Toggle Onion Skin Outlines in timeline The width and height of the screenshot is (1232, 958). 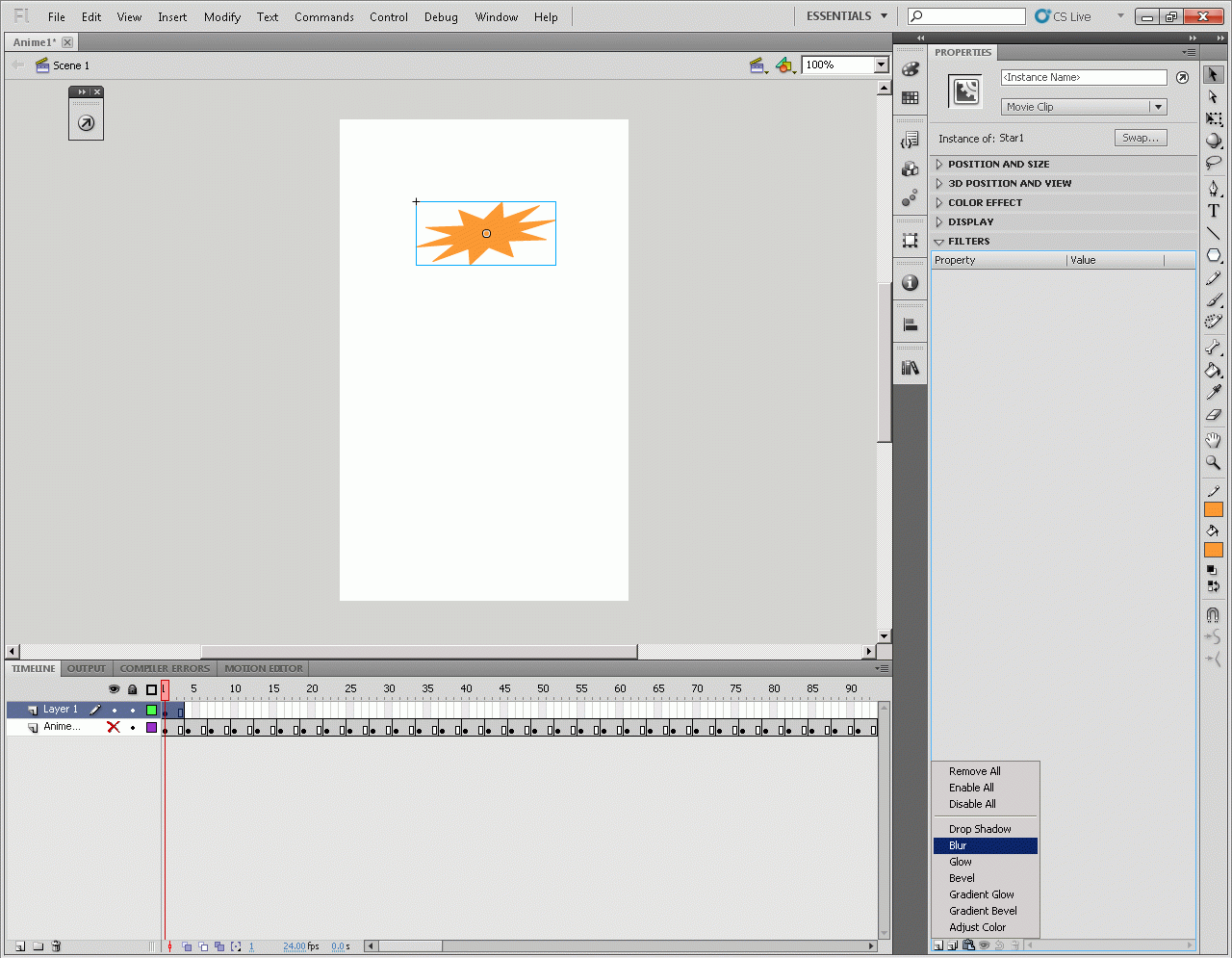point(203,946)
